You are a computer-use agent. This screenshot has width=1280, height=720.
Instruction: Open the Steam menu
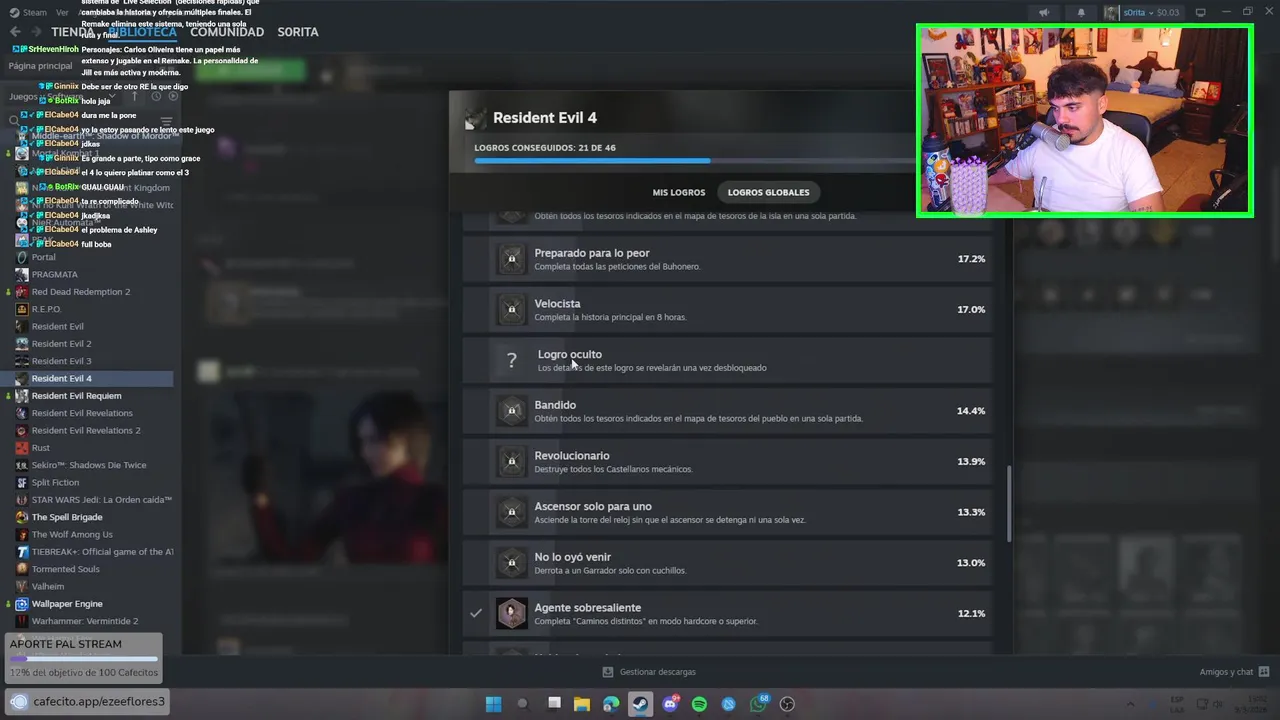tap(35, 12)
